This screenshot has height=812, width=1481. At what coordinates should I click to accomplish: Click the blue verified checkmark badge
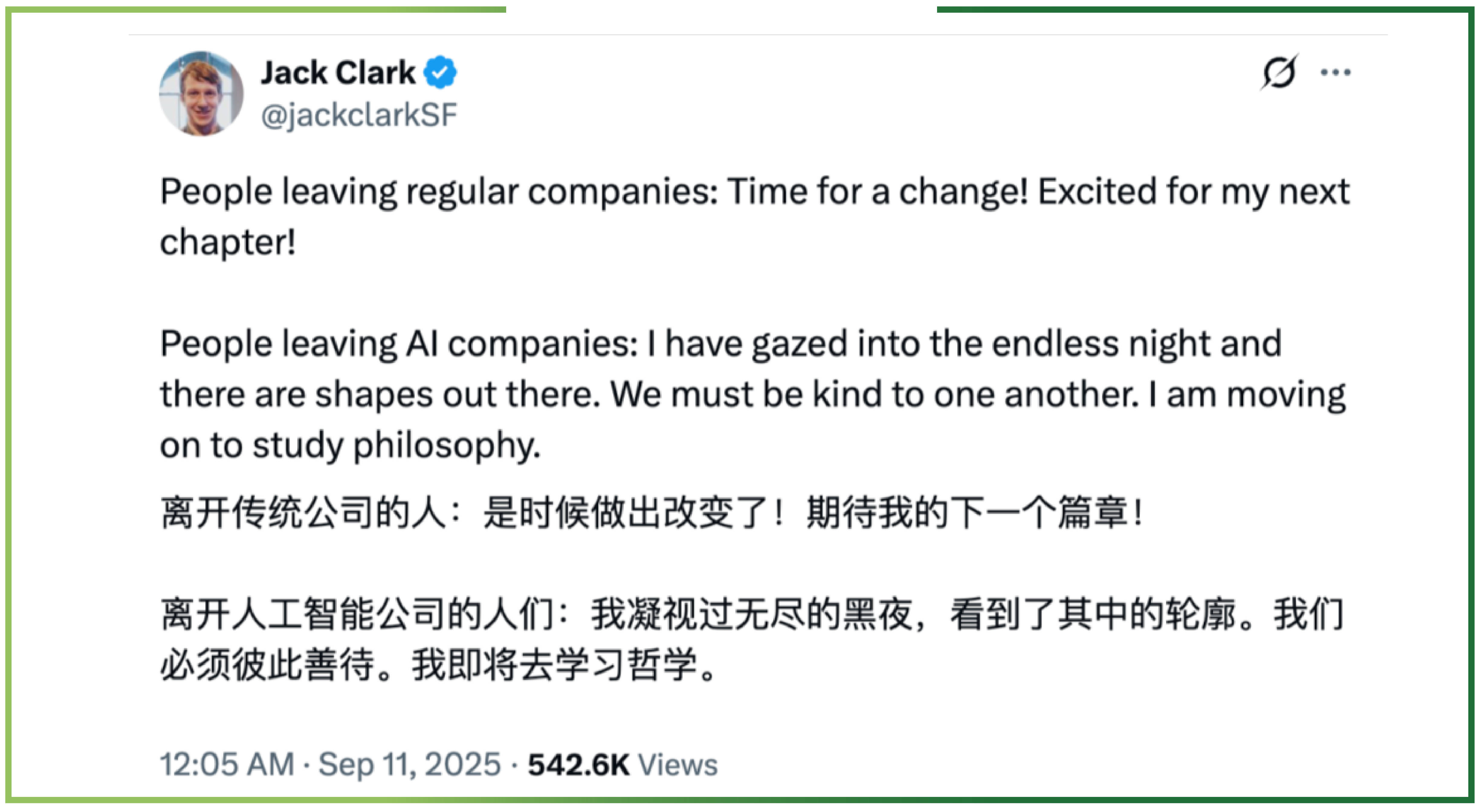coord(440,72)
